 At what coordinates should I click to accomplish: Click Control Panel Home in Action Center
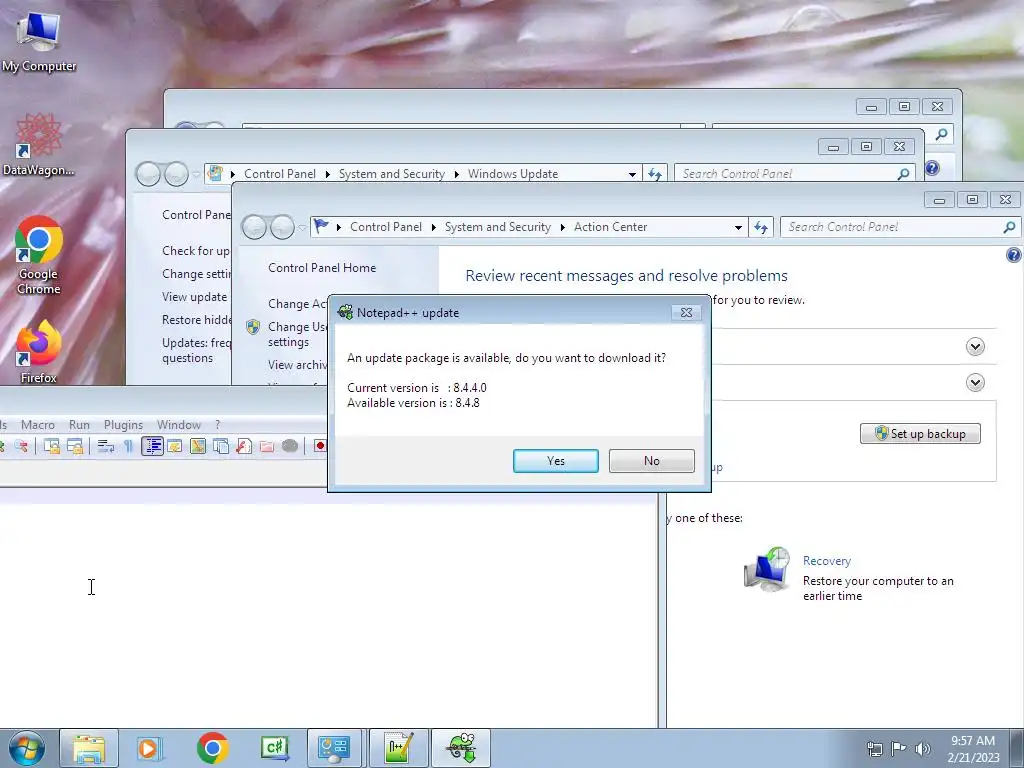pos(322,268)
